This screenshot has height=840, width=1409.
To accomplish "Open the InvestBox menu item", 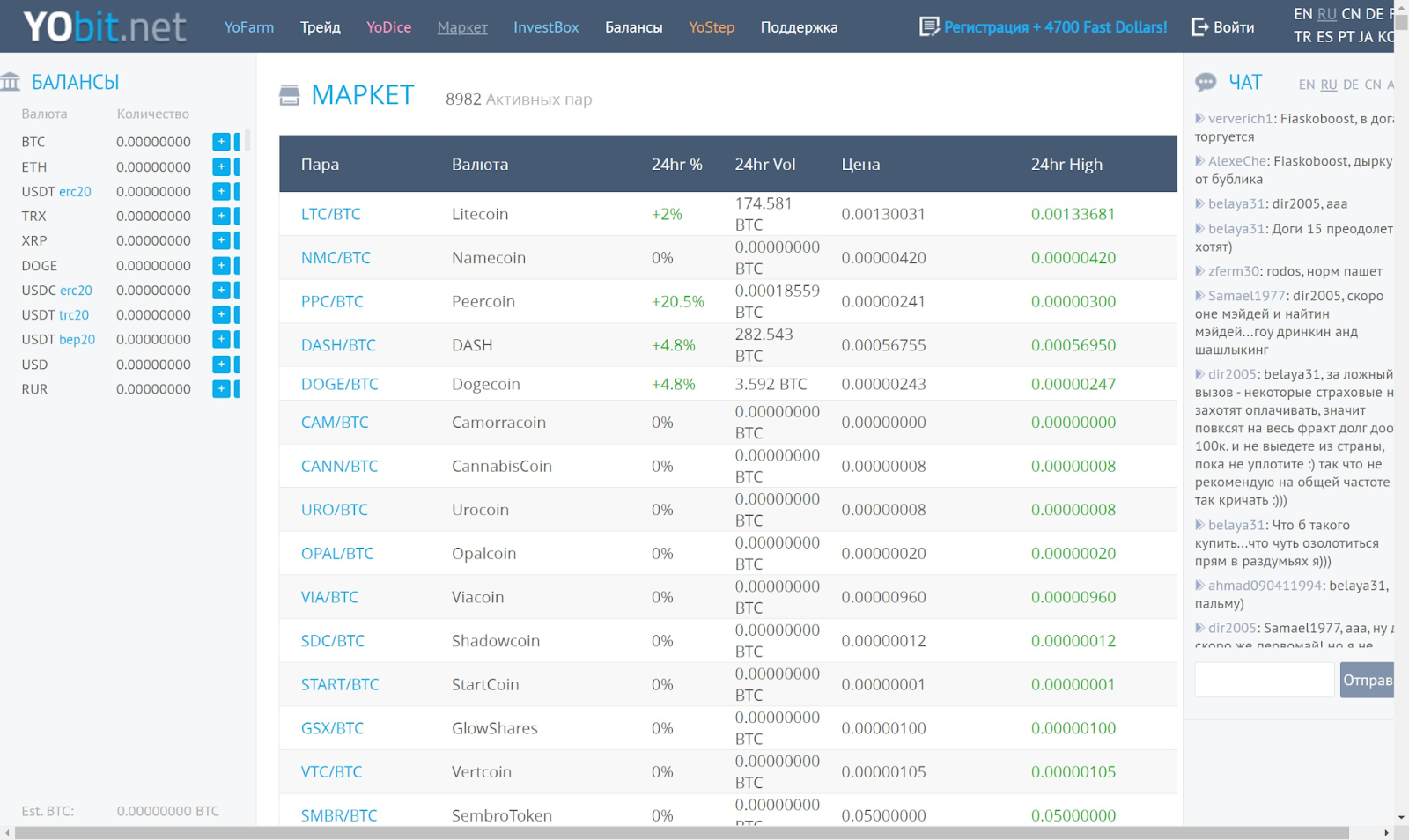I will coord(546,27).
